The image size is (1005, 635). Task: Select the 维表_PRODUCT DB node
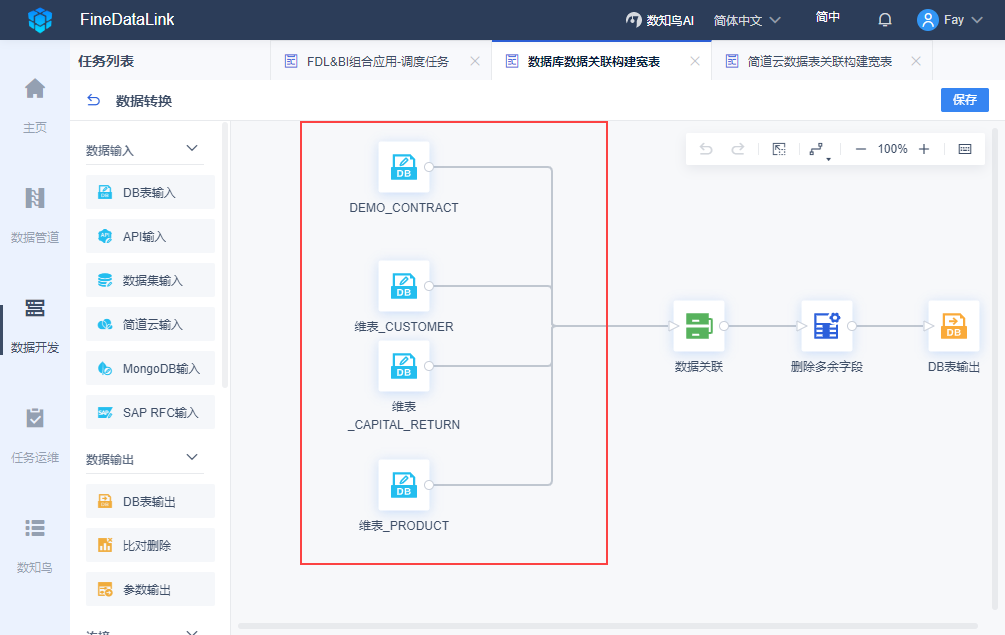404,485
